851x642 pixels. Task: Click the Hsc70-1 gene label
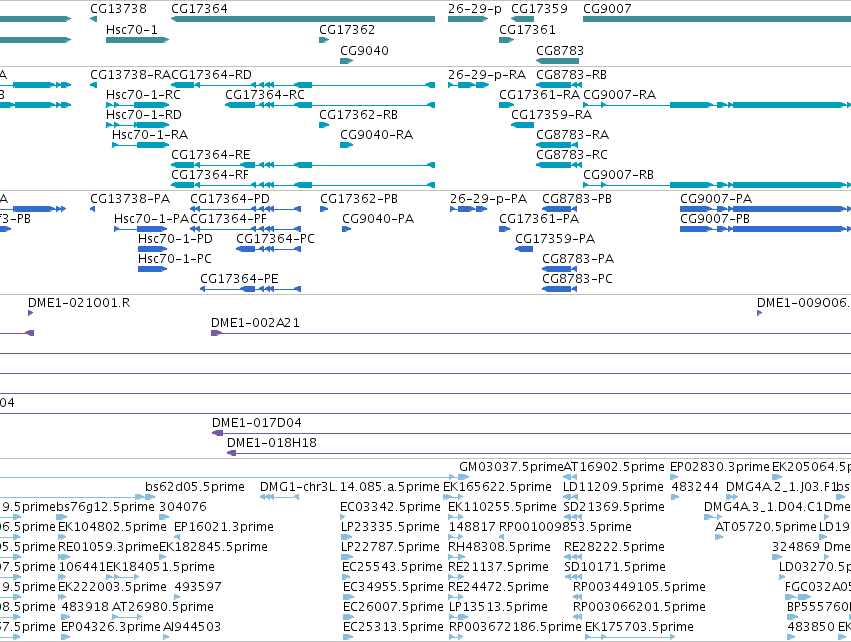[132, 29]
